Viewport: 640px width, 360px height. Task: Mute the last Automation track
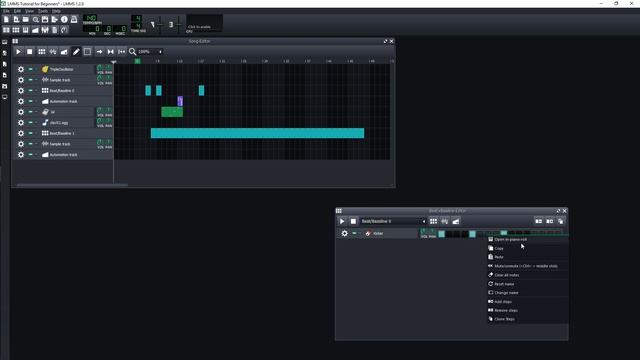[x=30, y=155]
